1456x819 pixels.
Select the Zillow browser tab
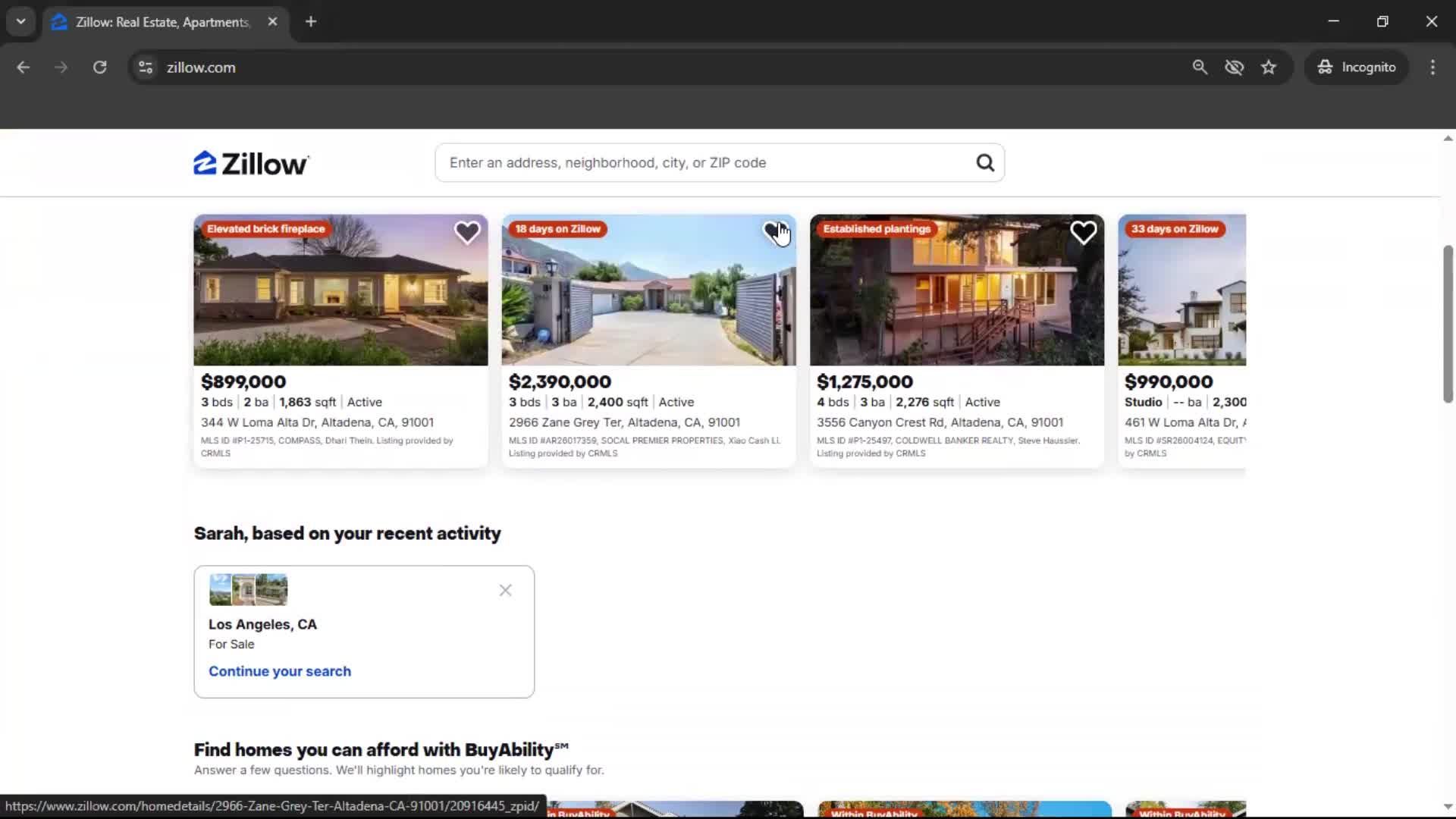click(x=162, y=22)
